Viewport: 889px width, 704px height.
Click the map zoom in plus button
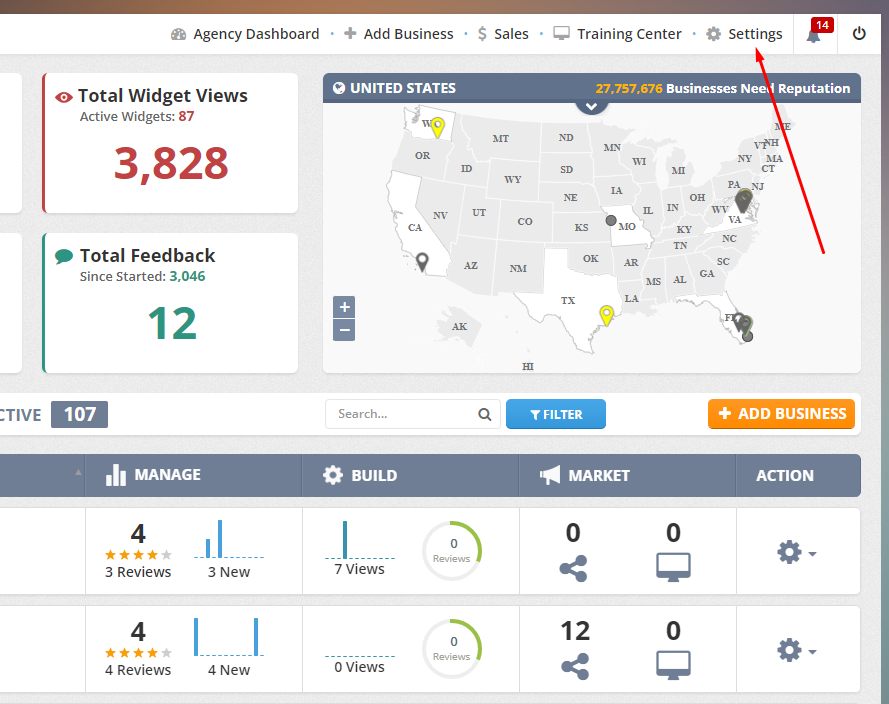coord(344,307)
